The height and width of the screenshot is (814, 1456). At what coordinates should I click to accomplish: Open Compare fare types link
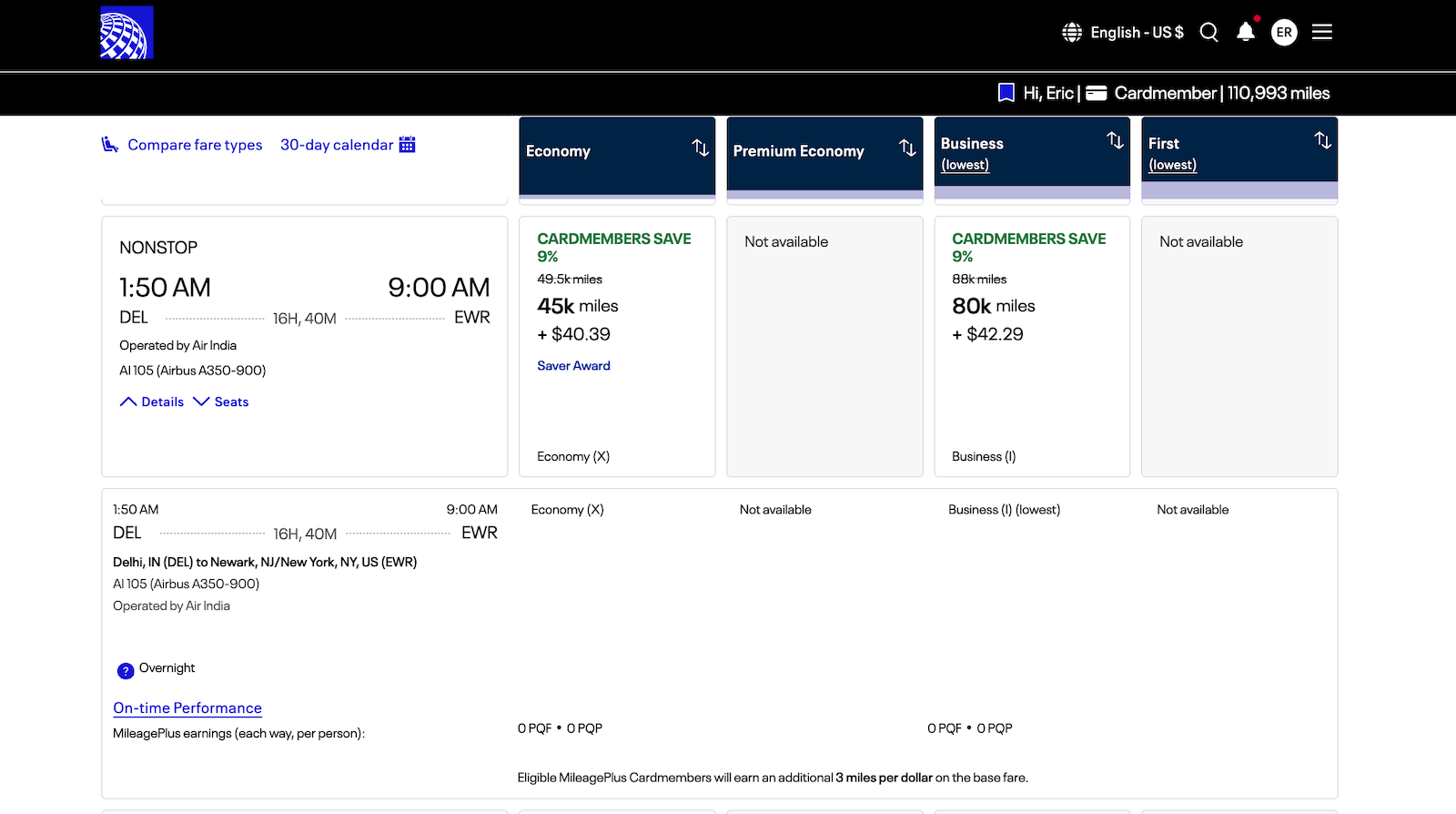pos(195,145)
